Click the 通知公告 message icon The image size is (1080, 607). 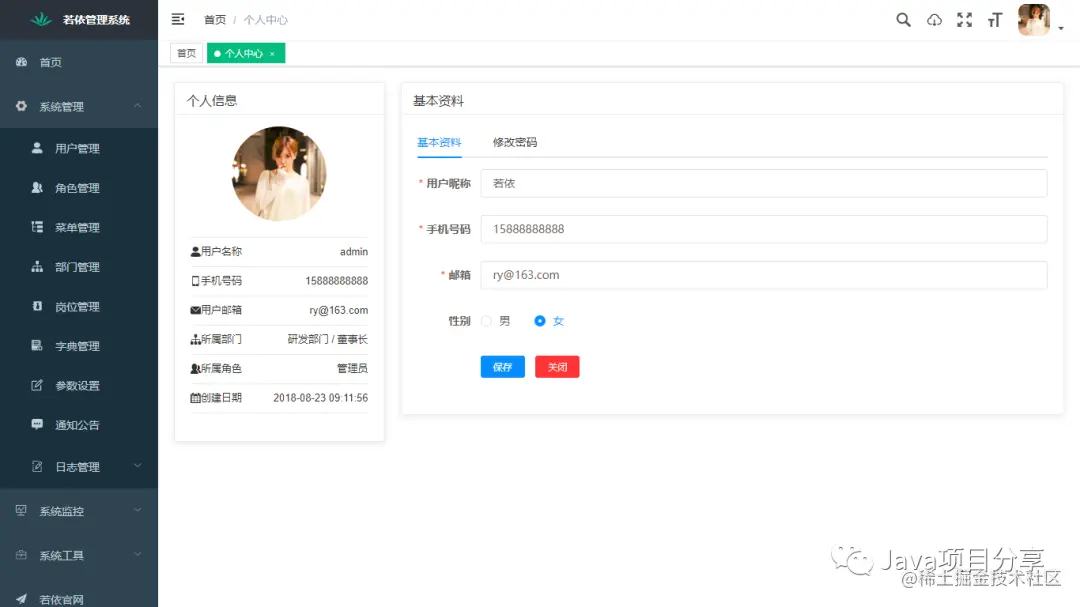pos(37,424)
